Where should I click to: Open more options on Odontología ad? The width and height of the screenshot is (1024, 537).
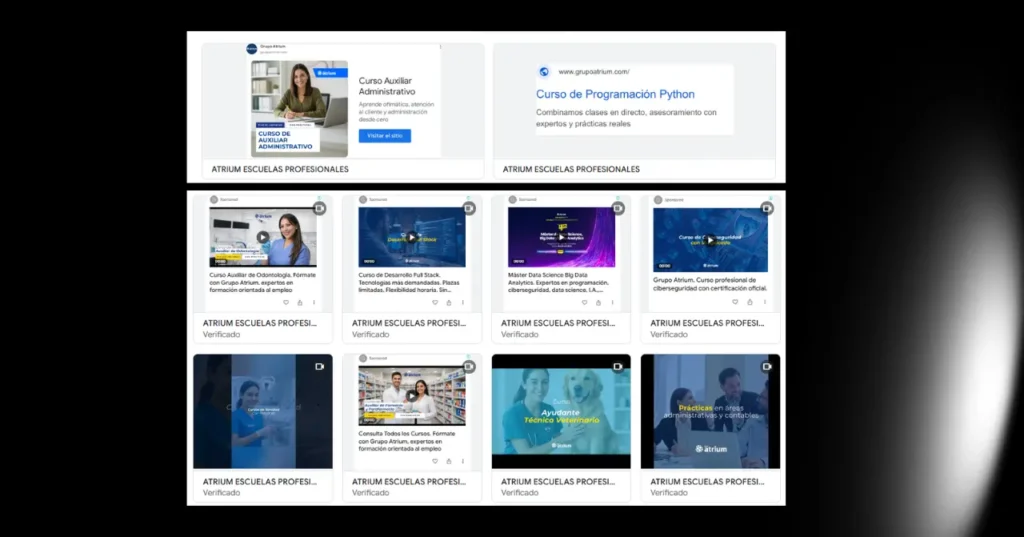tap(313, 302)
